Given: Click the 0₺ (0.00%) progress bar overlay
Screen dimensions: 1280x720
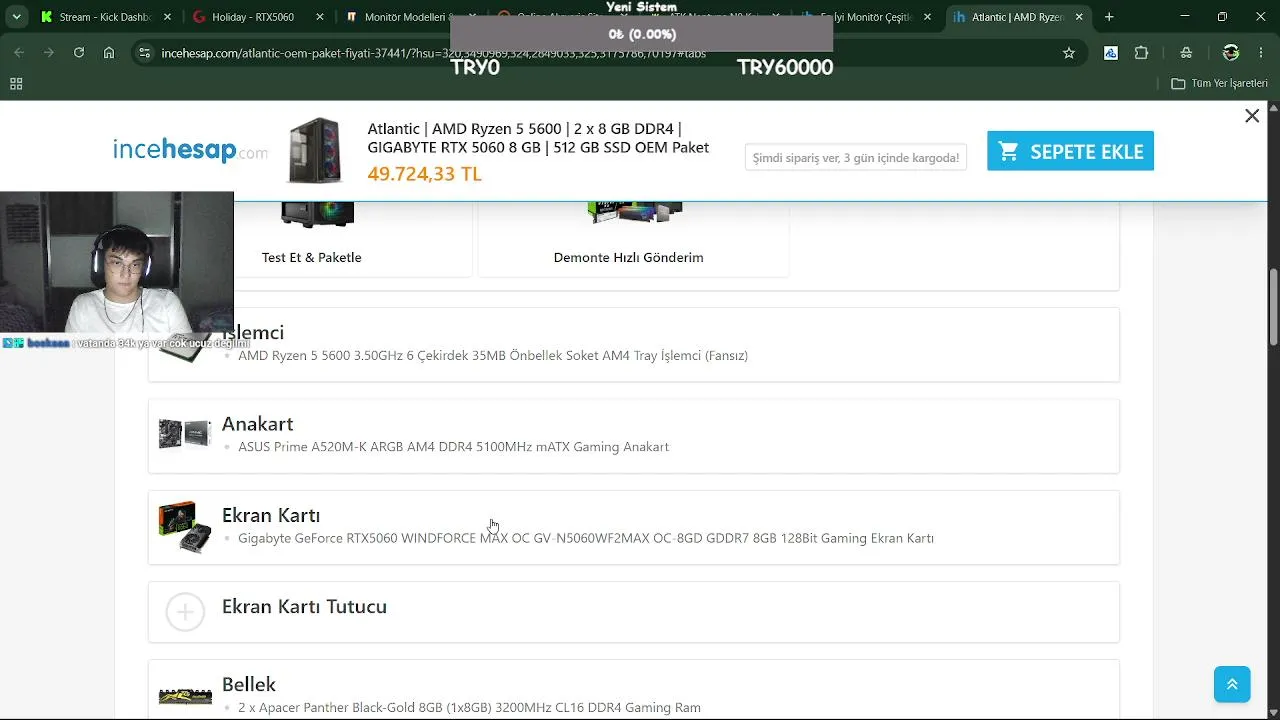Looking at the screenshot, I should [x=642, y=34].
